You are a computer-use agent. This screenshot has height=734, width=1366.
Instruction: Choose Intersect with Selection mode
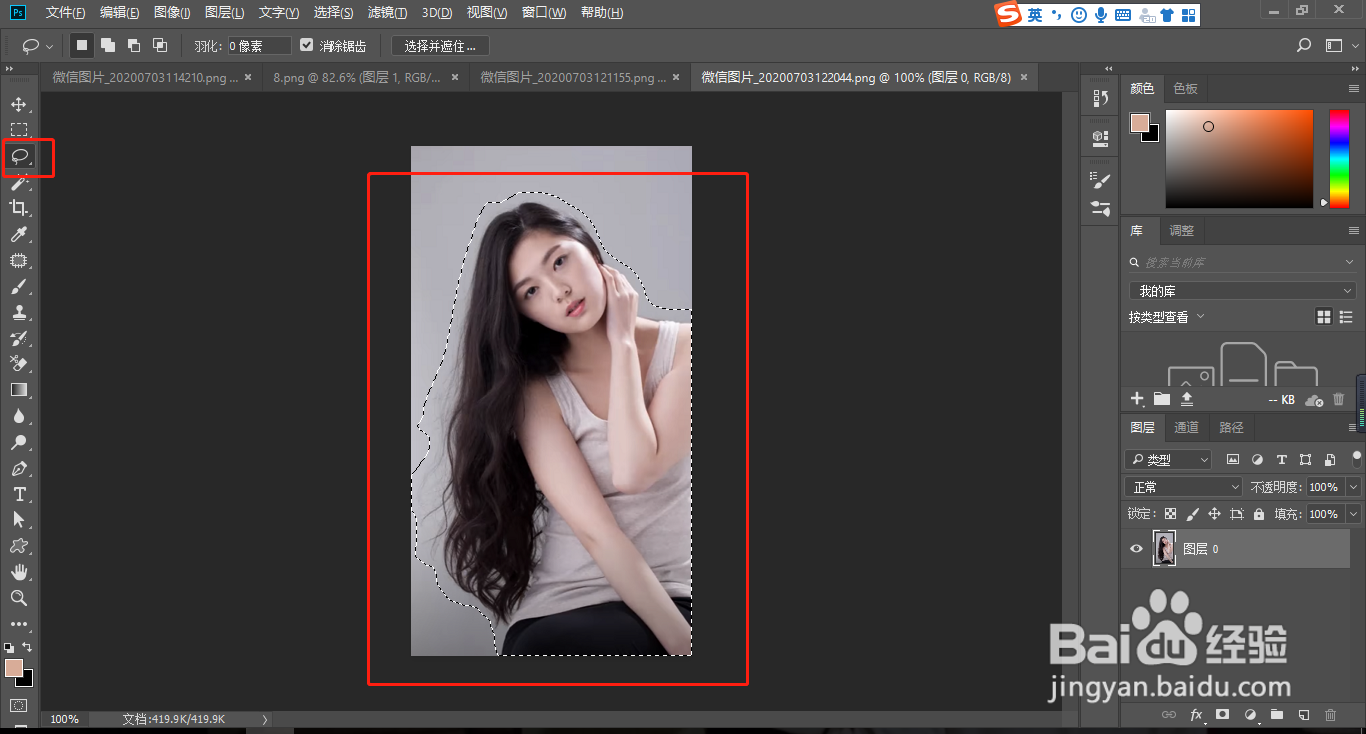(x=160, y=45)
